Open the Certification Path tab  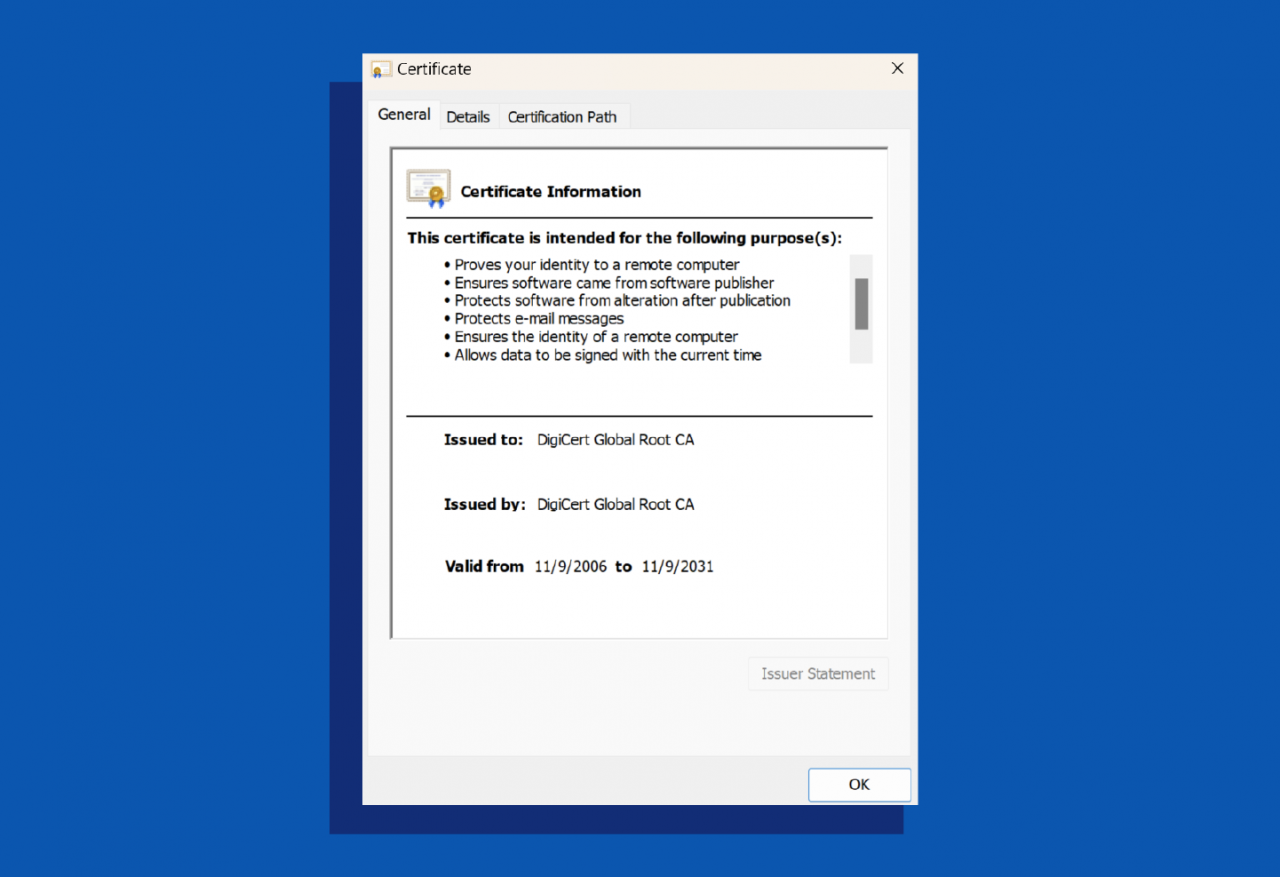click(563, 116)
